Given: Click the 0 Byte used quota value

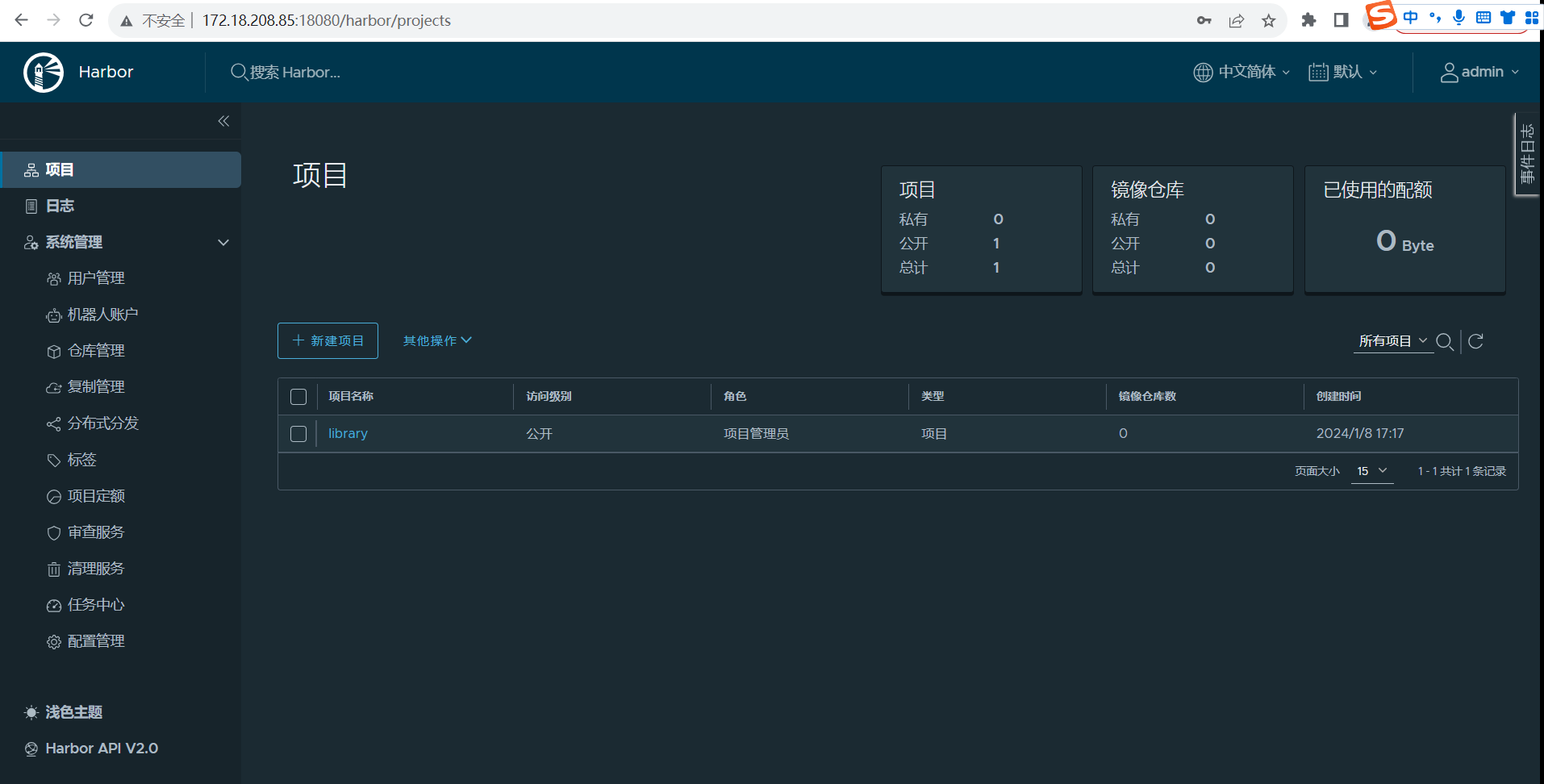Looking at the screenshot, I should (x=1405, y=241).
